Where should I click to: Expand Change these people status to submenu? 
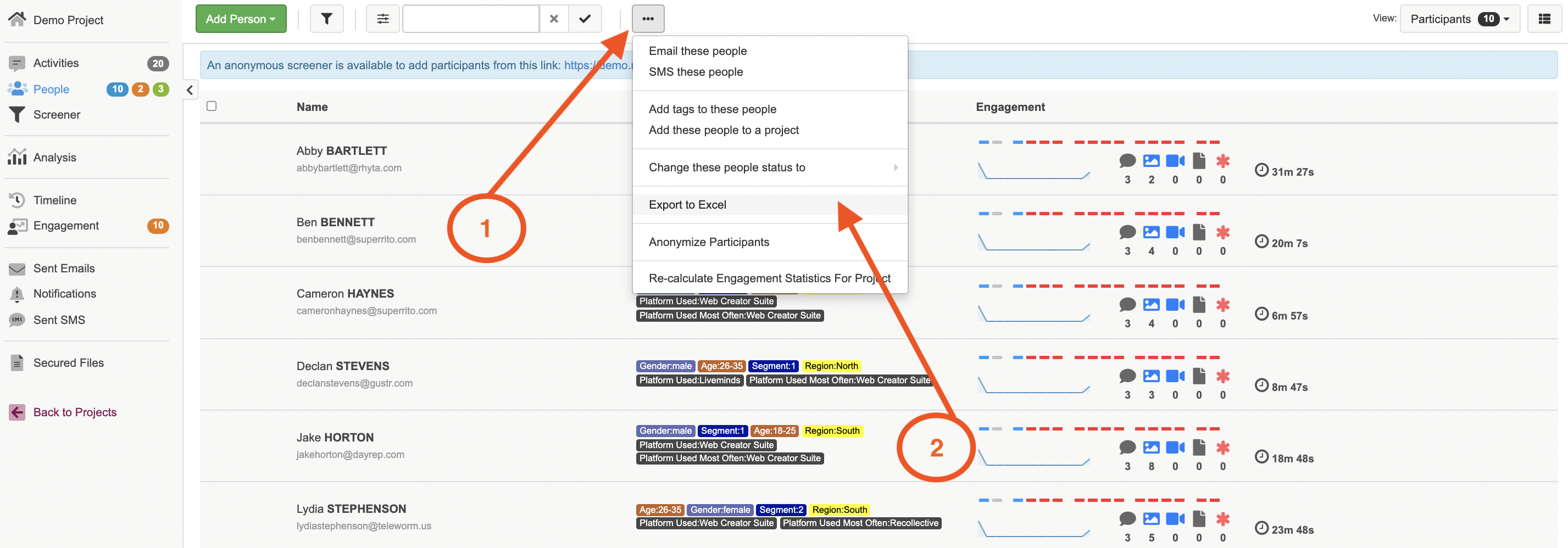pyautogui.click(x=769, y=167)
